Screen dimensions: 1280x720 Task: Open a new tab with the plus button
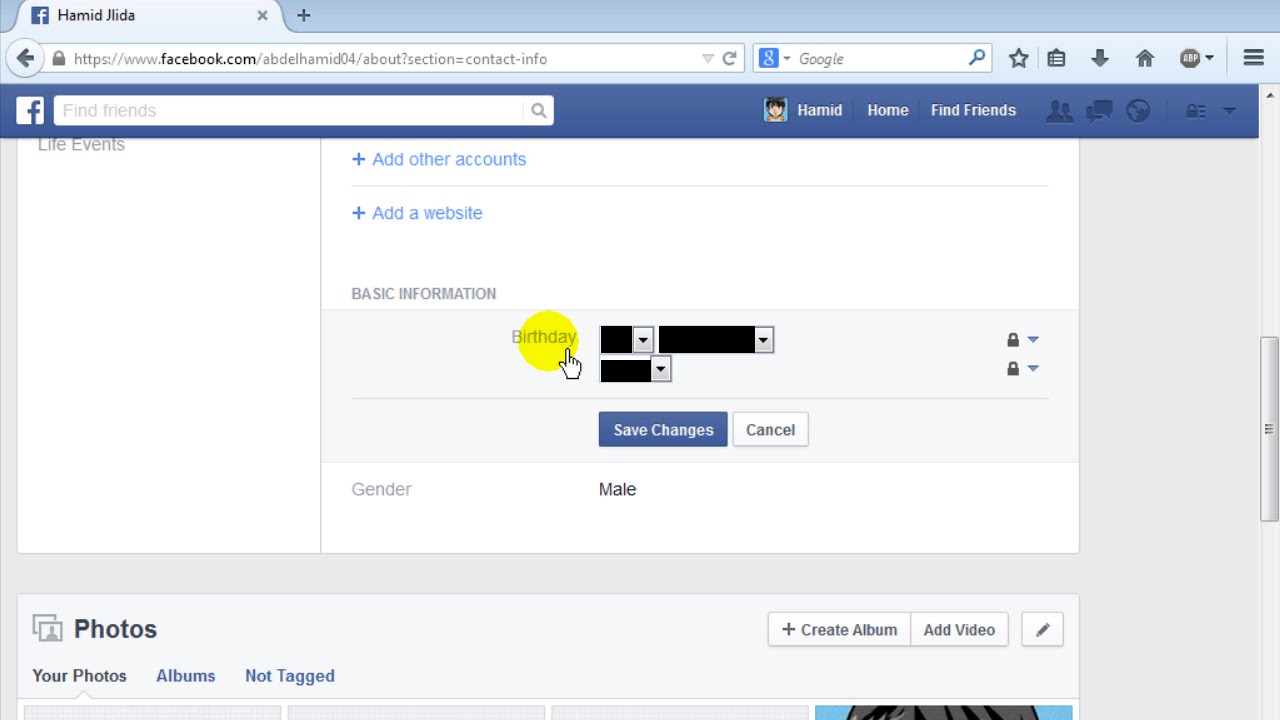pos(304,15)
